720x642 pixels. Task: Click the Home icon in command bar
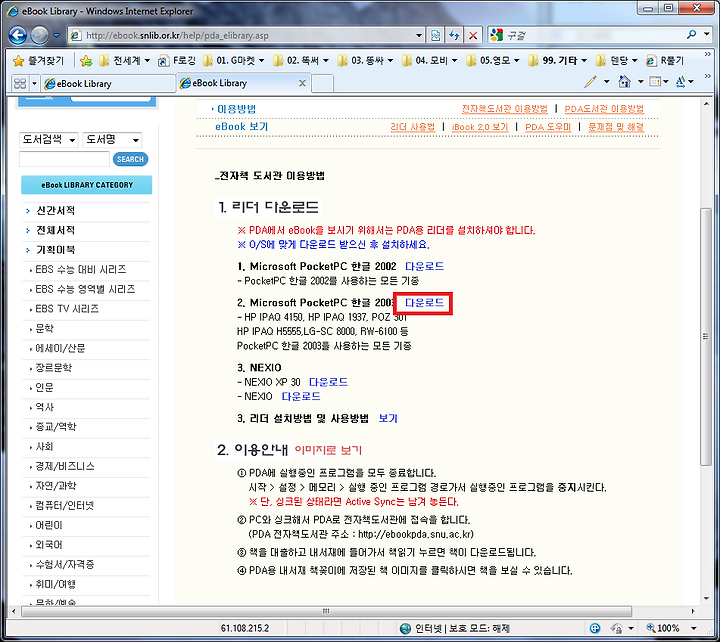coord(624,82)
